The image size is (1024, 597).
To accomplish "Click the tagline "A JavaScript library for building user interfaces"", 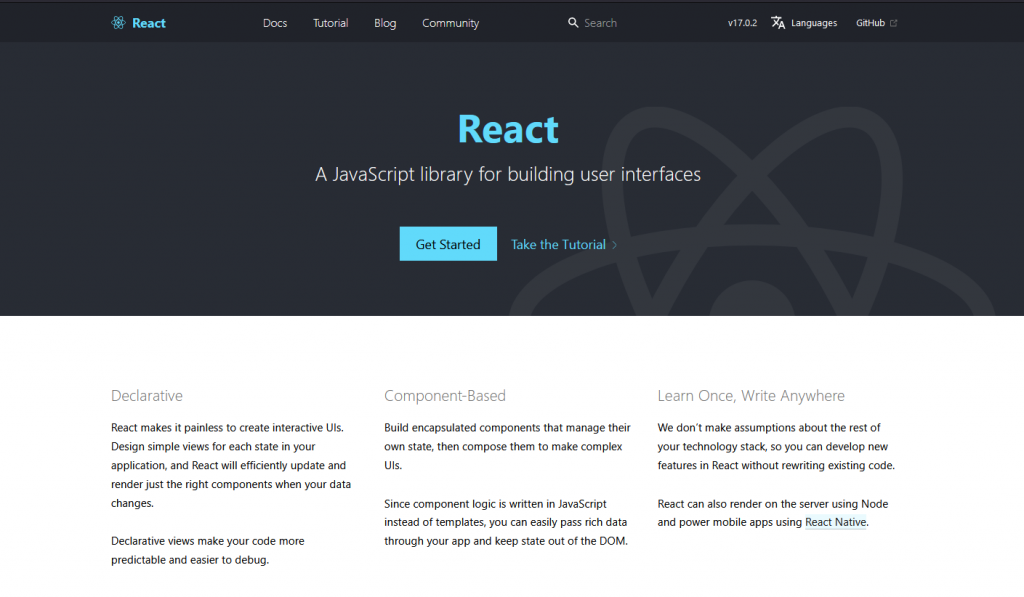I will (x=508, y=174).
